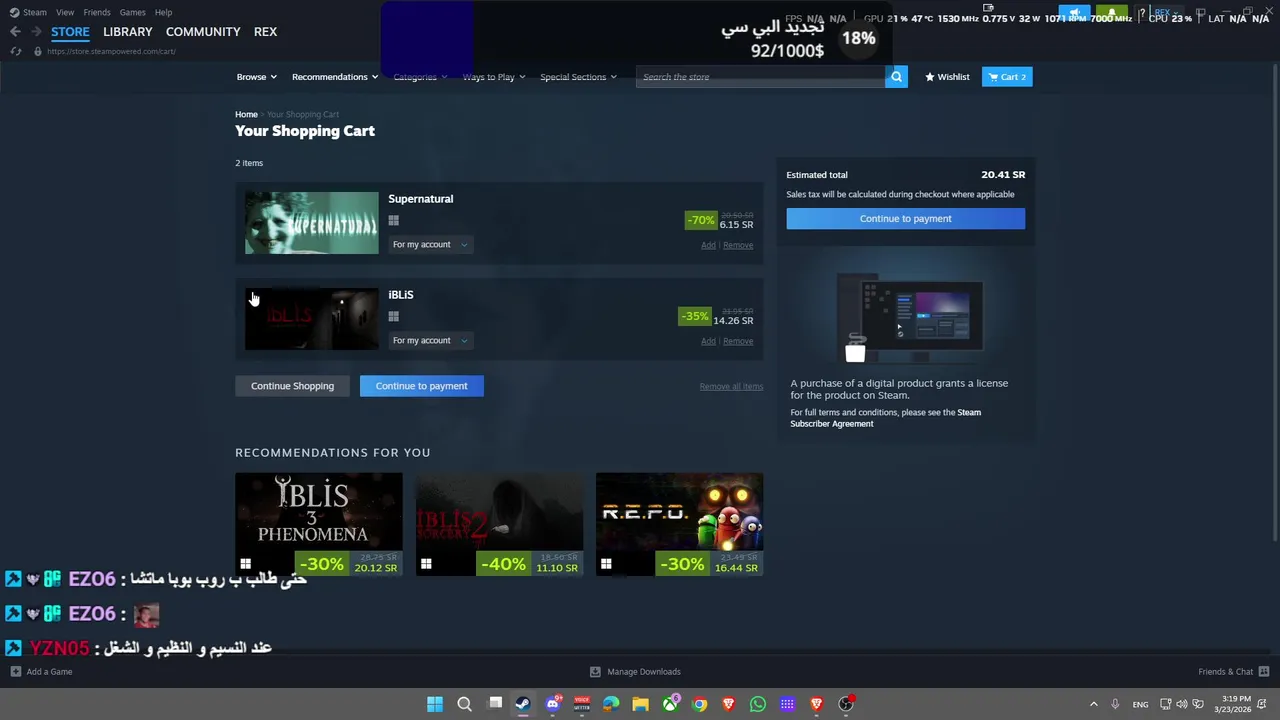Viewport: 1280px width, 720px height.
Task: Open Steam Subscriber Agreement link
Action: pyautogui.click(x=885, y=418)
